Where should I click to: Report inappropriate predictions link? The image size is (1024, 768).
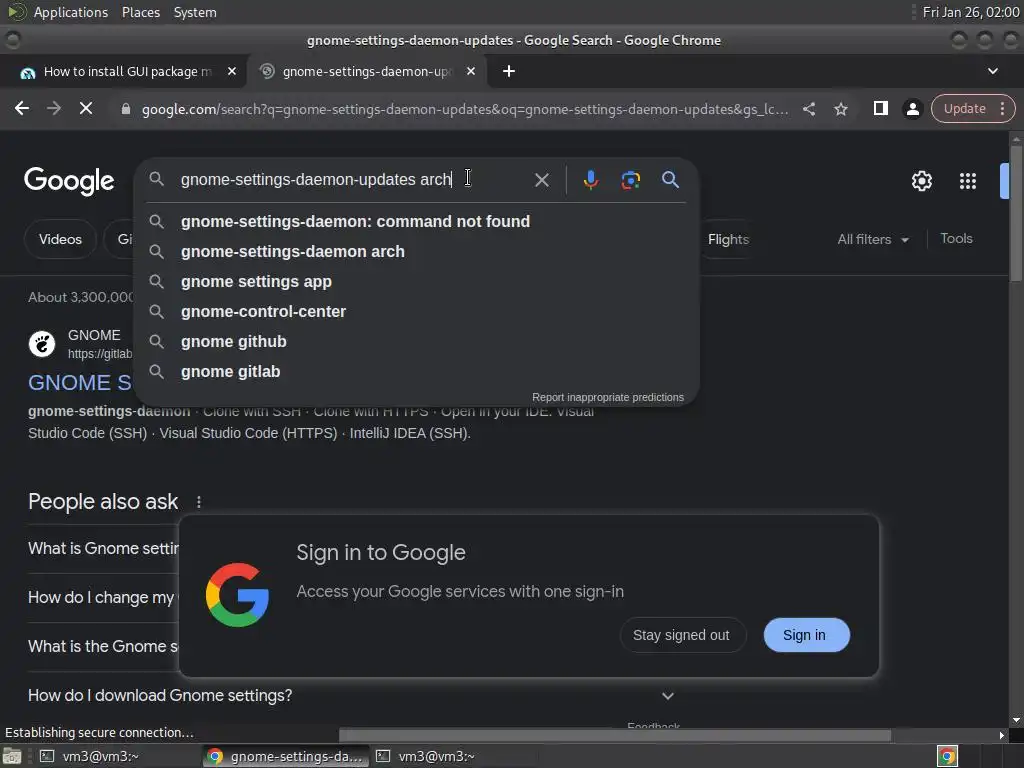click(x=607, y=397)
